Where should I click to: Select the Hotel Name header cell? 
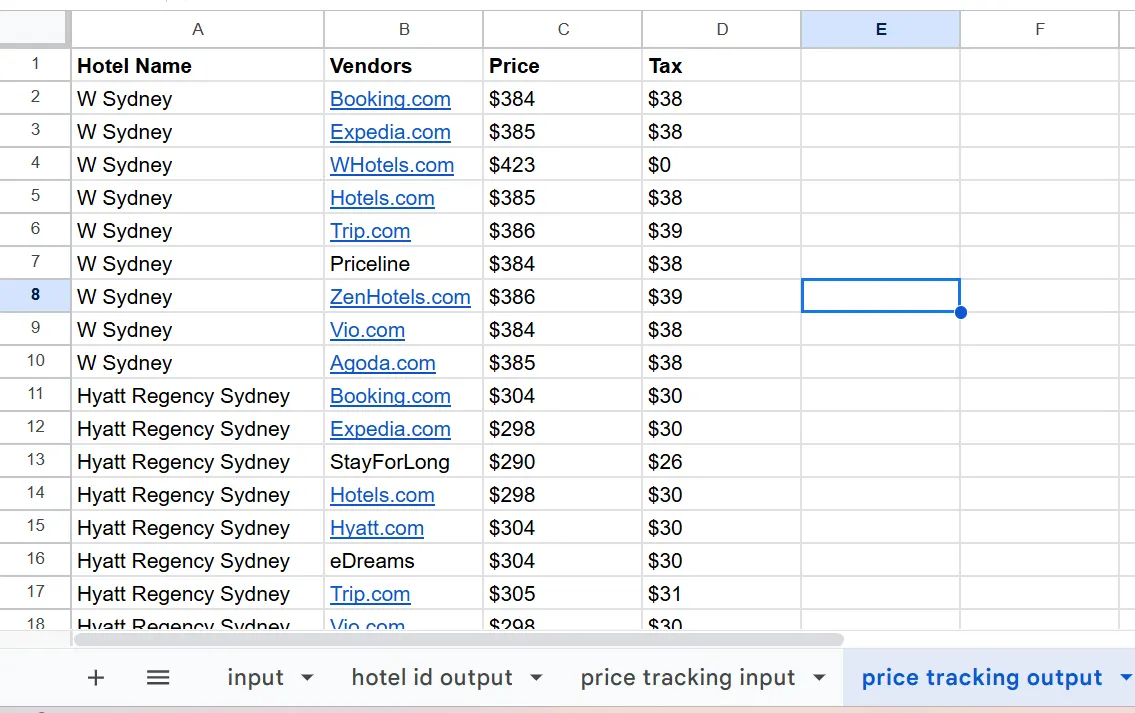(198, 65)
